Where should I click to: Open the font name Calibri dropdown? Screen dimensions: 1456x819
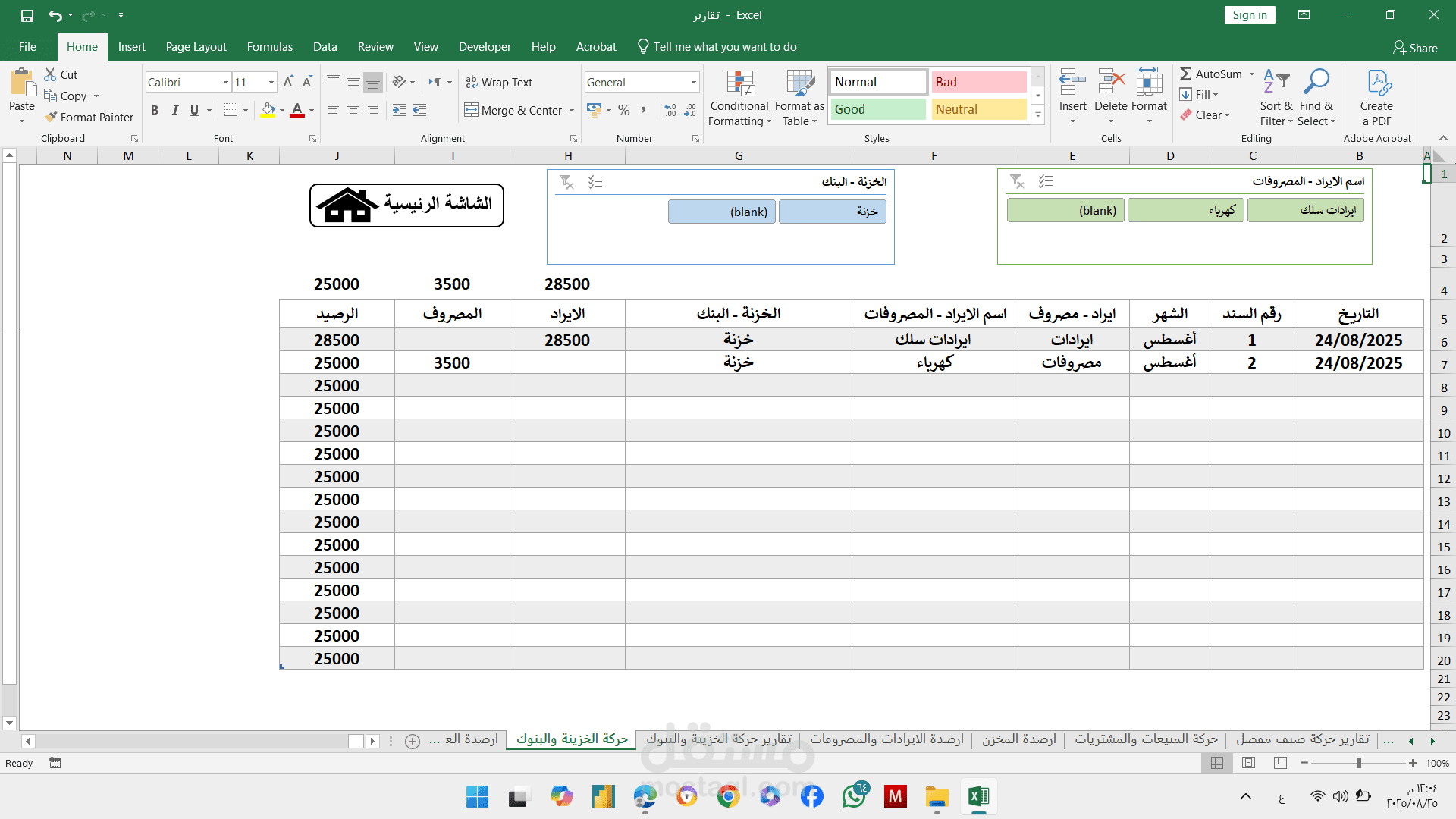click(225, 82)
